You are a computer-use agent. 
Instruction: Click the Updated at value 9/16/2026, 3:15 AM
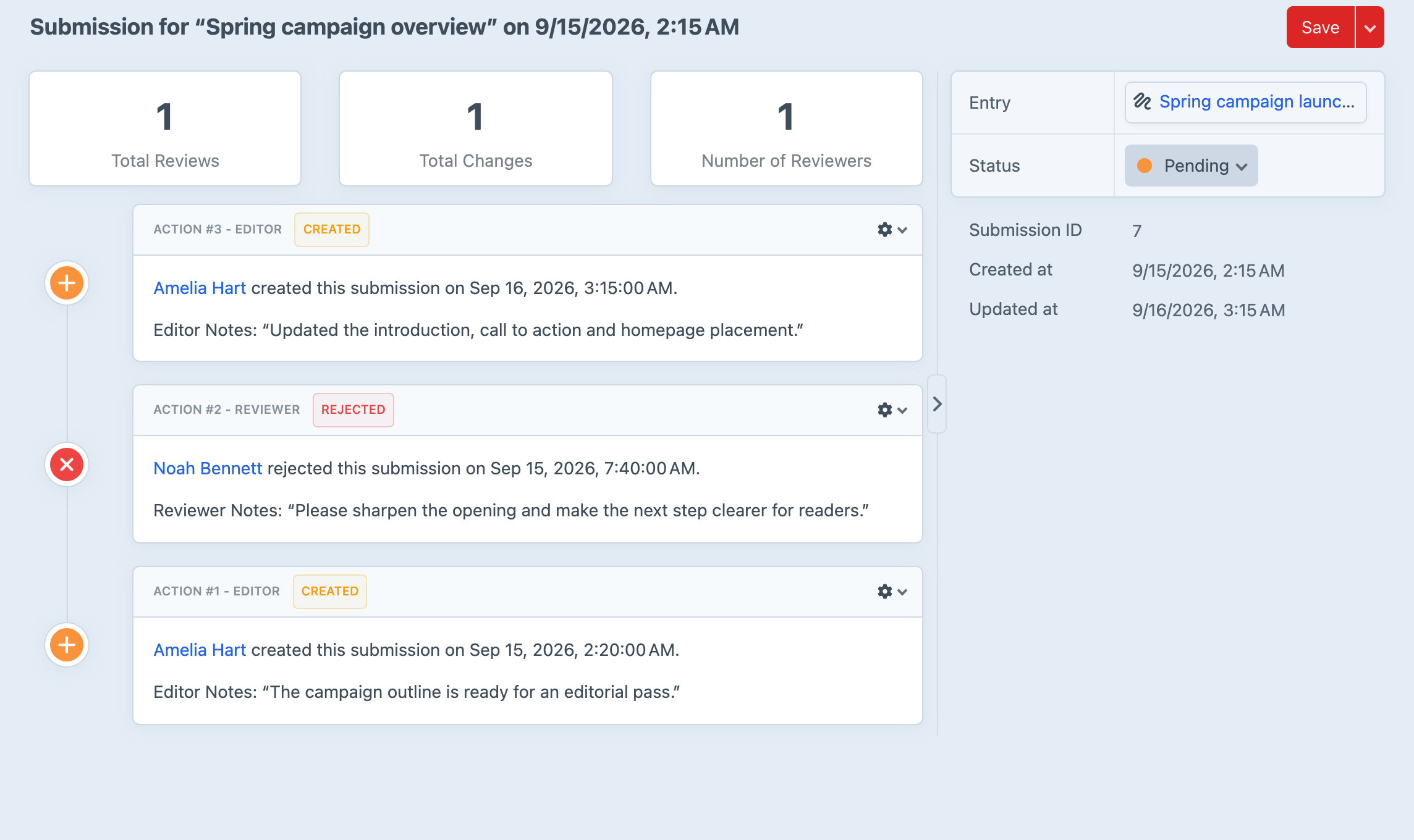pyautogui.click(x=1208, y=310)
